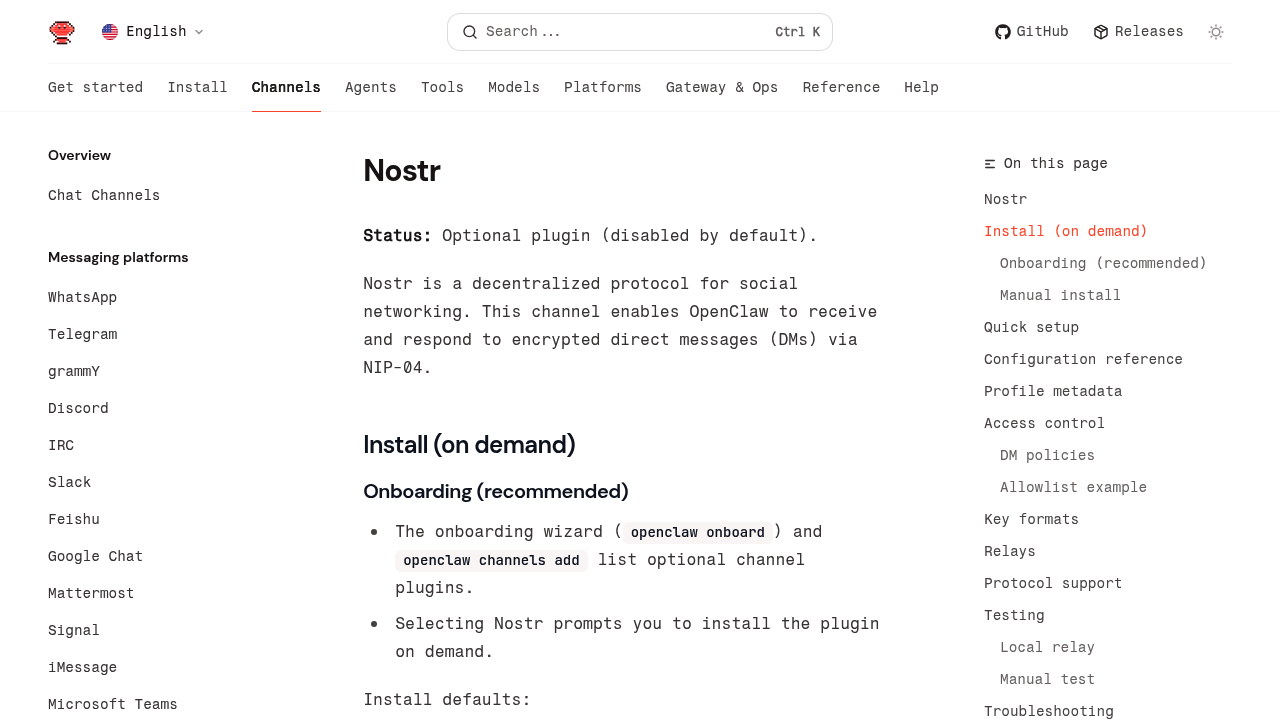Click the 'On this page' list icon

pos(990,164)
